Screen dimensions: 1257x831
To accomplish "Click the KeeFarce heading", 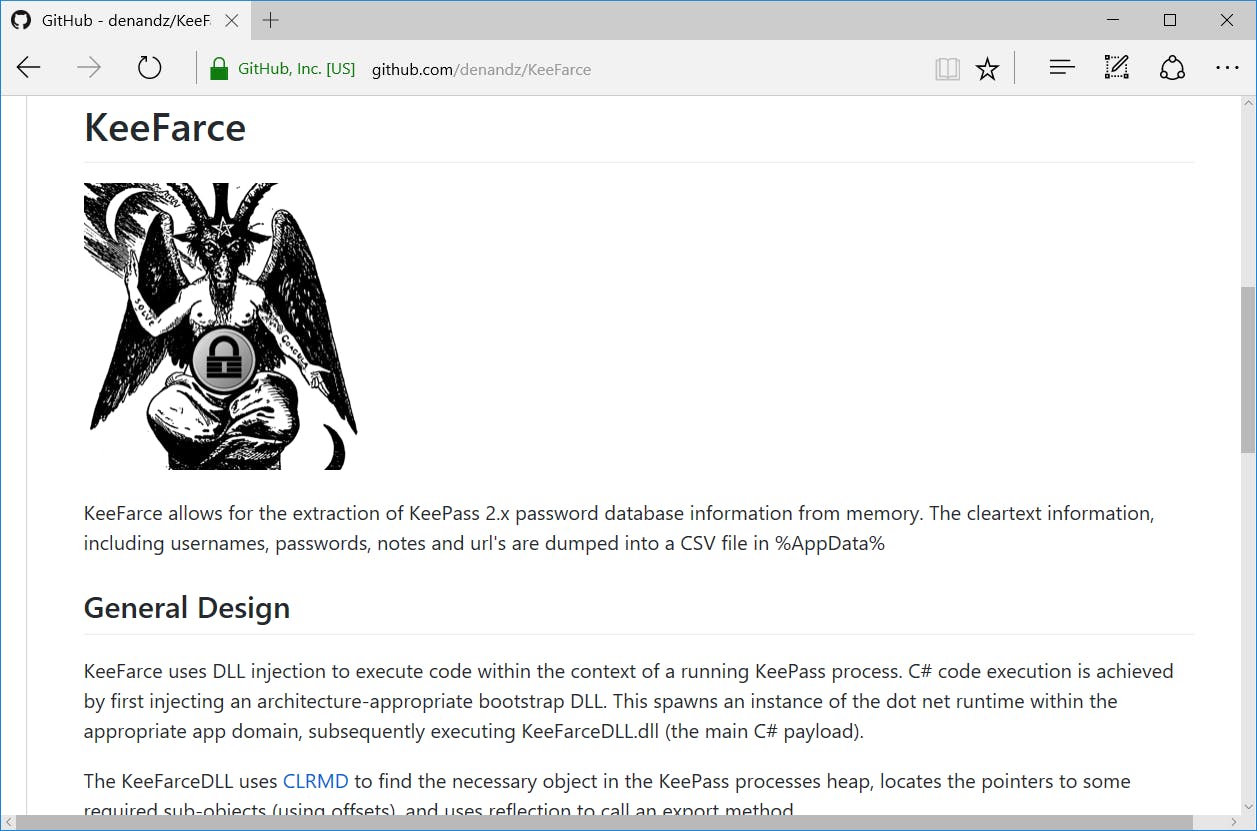I will pyautogui.click(x=165, y=127).
